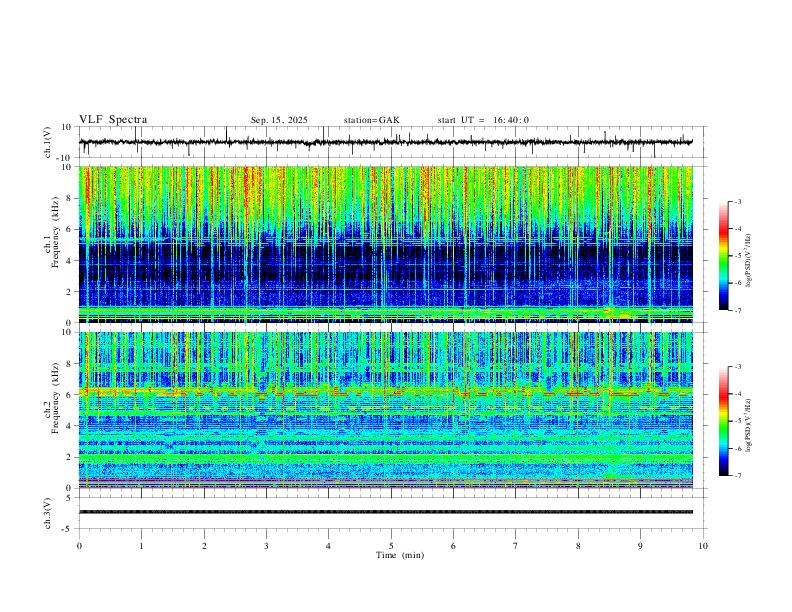
Task: Click '-3' on the upper color bar
Action: pyautogui.click(x=737, y=201)
